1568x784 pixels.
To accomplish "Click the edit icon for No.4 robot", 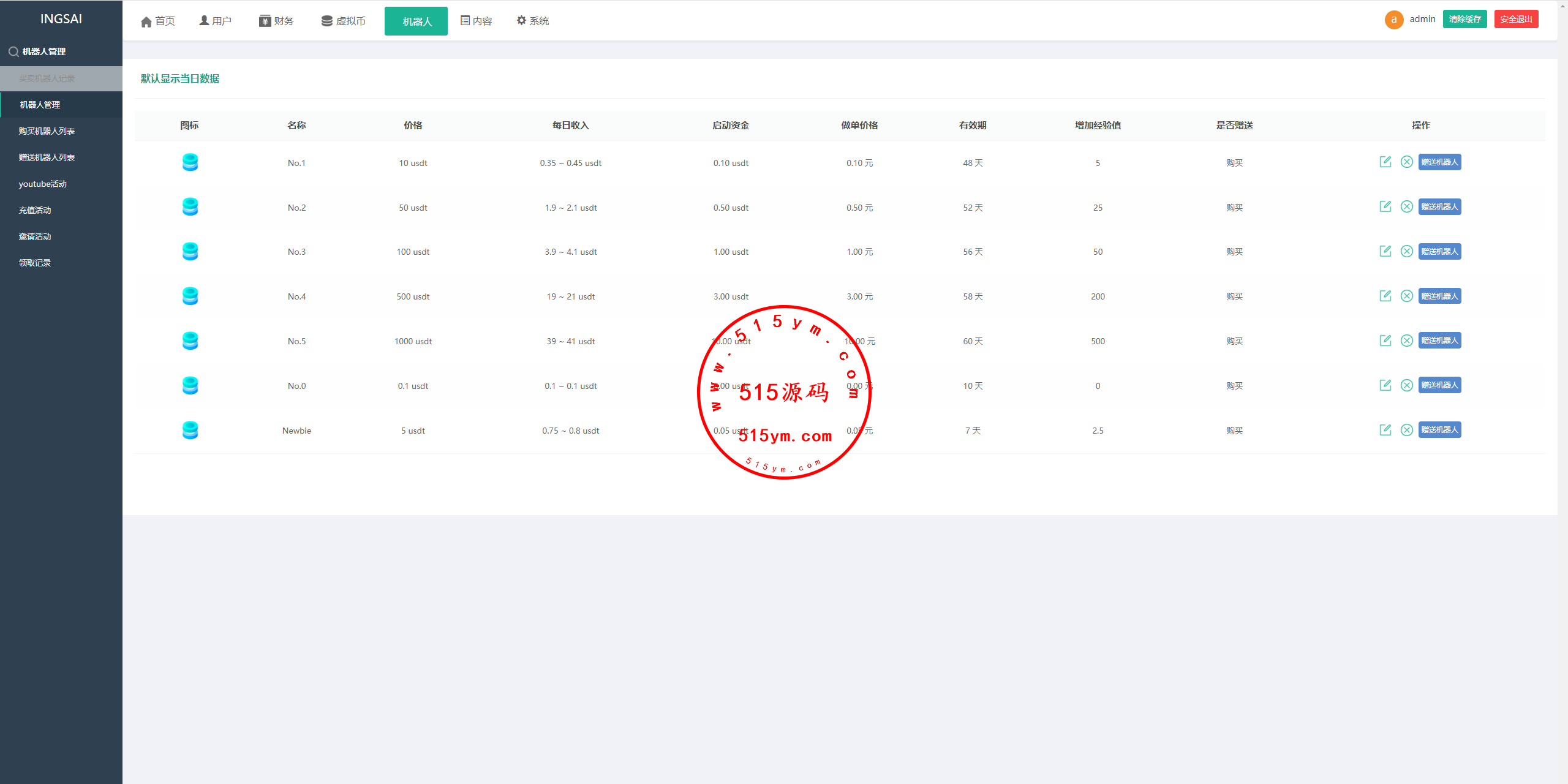I will 1385,296.
